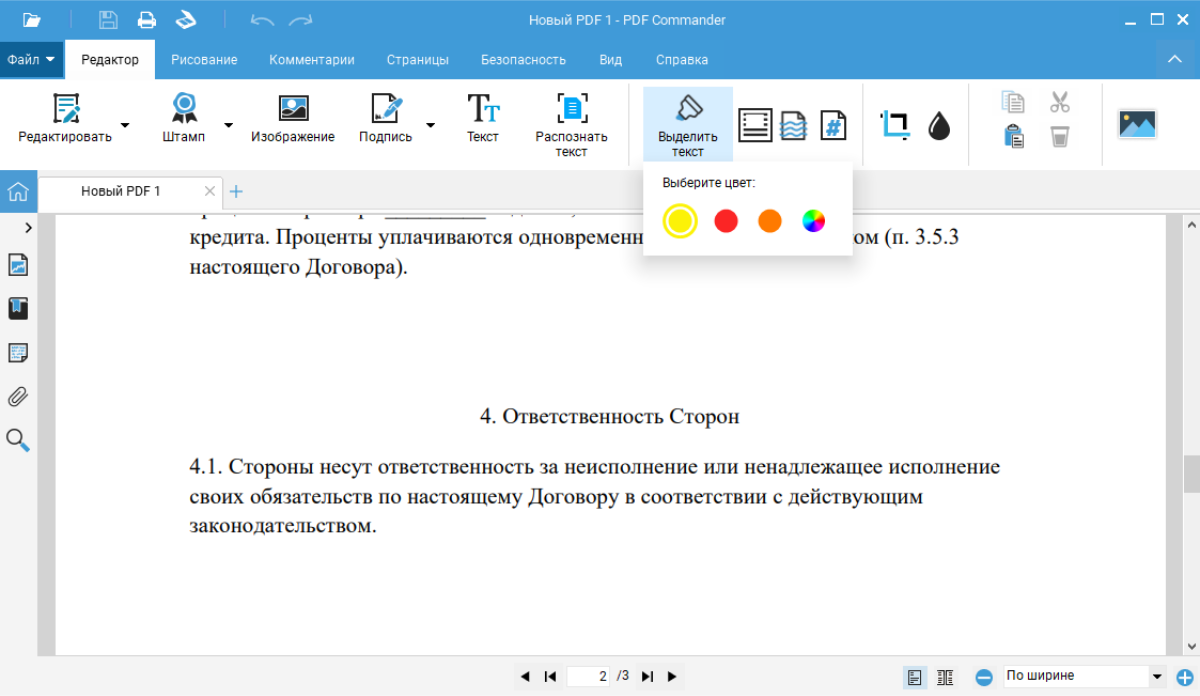Expand the left sidebar with the chevron
The width and height of the screenshot is (1200, 696).
click(28, 228)
